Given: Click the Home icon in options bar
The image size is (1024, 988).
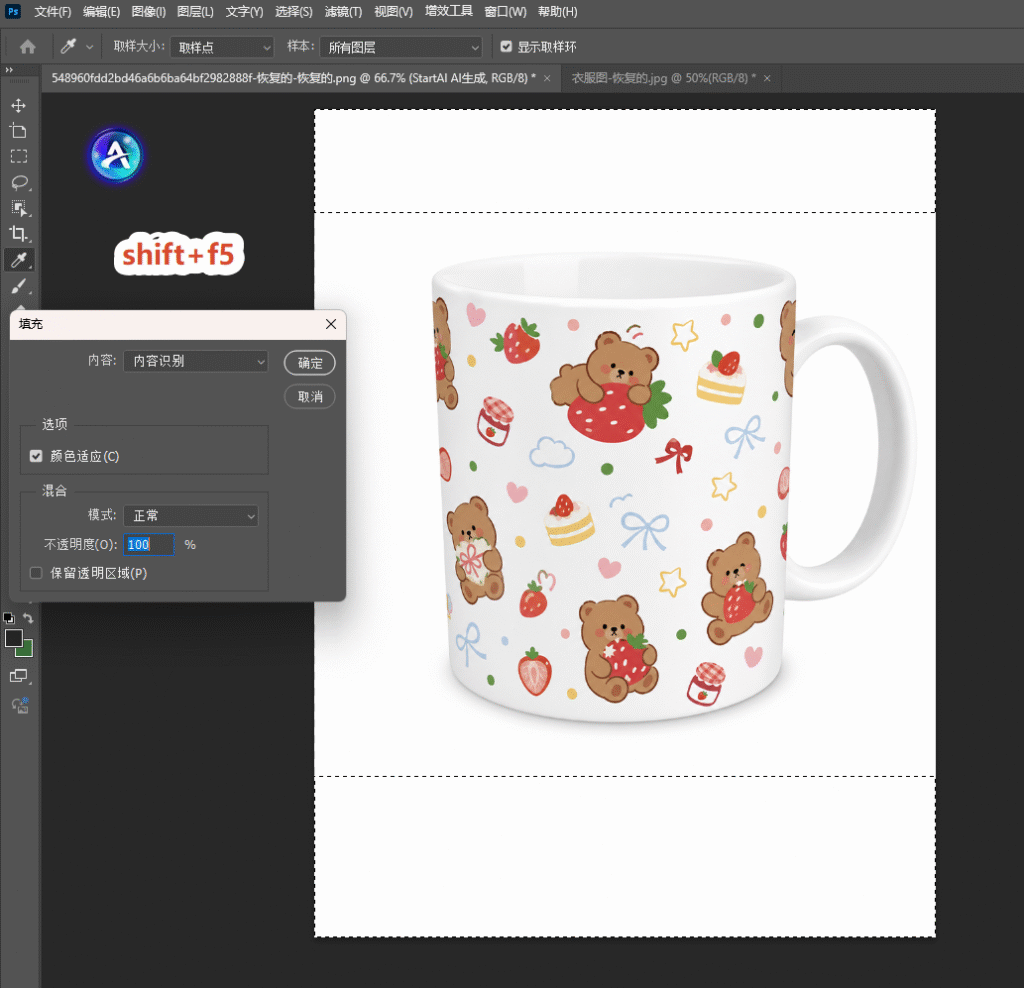Looking at the screenshot, I should pyautogui.click(x=27, y=47).
